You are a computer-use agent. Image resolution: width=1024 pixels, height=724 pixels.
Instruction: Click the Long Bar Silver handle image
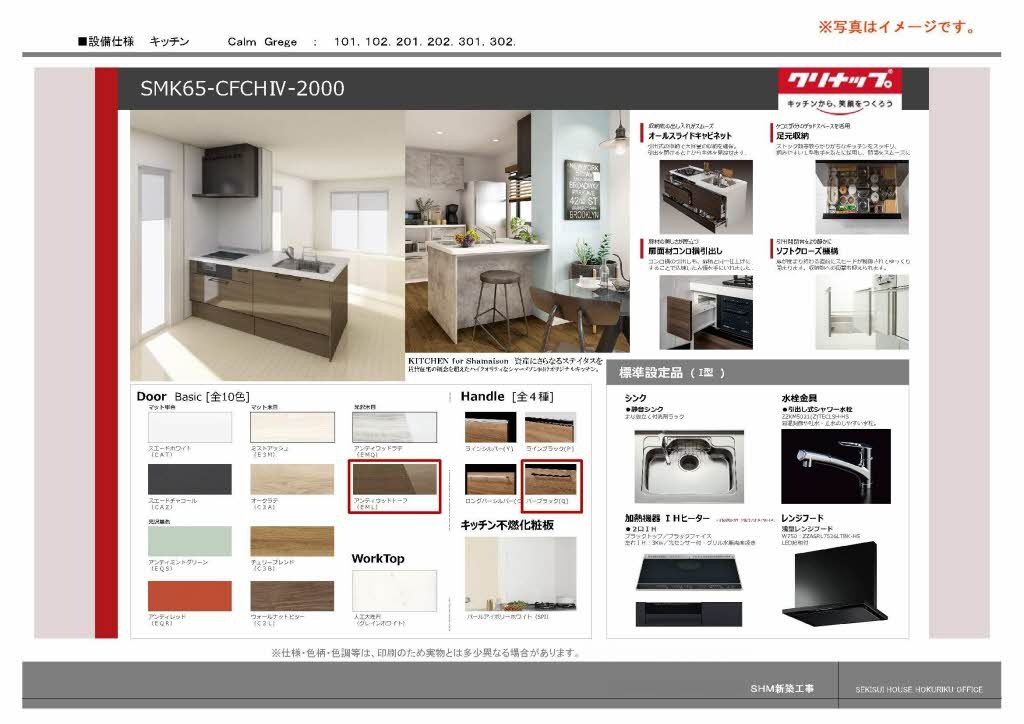click(490, 479)
